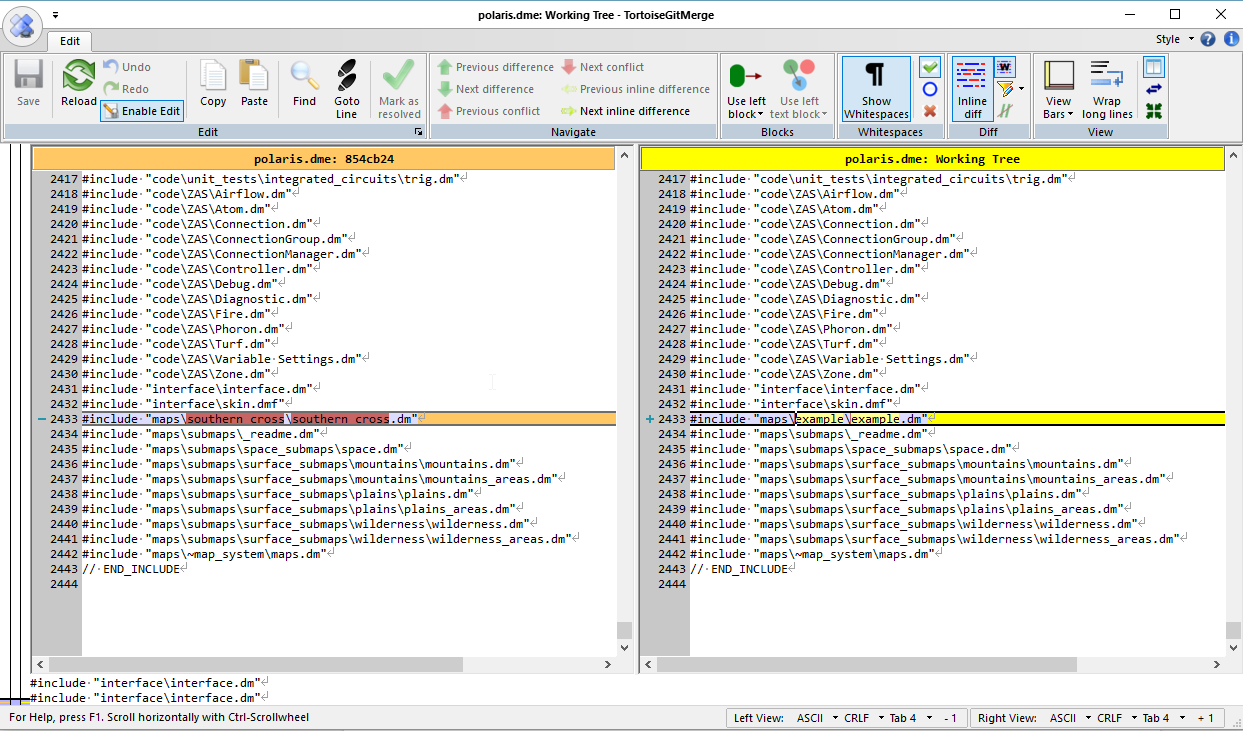Open Right View CRLF line ending dropdown
Screen dimensions: 1243x731
click(1117, 718)
